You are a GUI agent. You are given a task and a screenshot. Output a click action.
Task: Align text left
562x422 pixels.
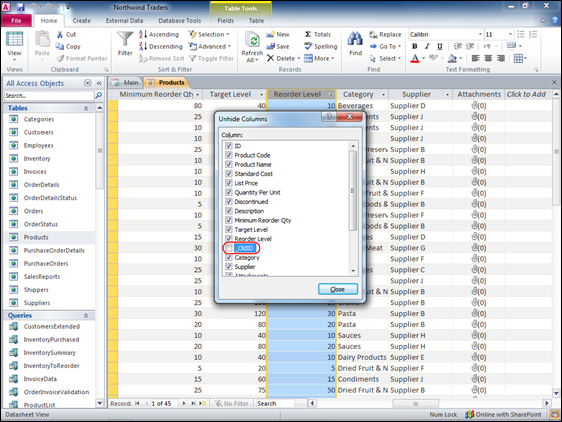(475, 58)
